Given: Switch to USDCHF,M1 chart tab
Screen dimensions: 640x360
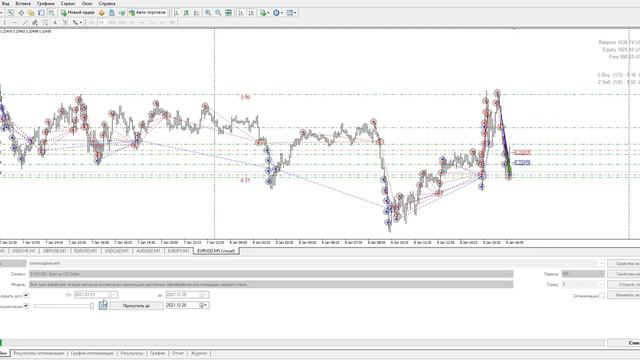Looking at the screenshot, I should coord(24,251).
